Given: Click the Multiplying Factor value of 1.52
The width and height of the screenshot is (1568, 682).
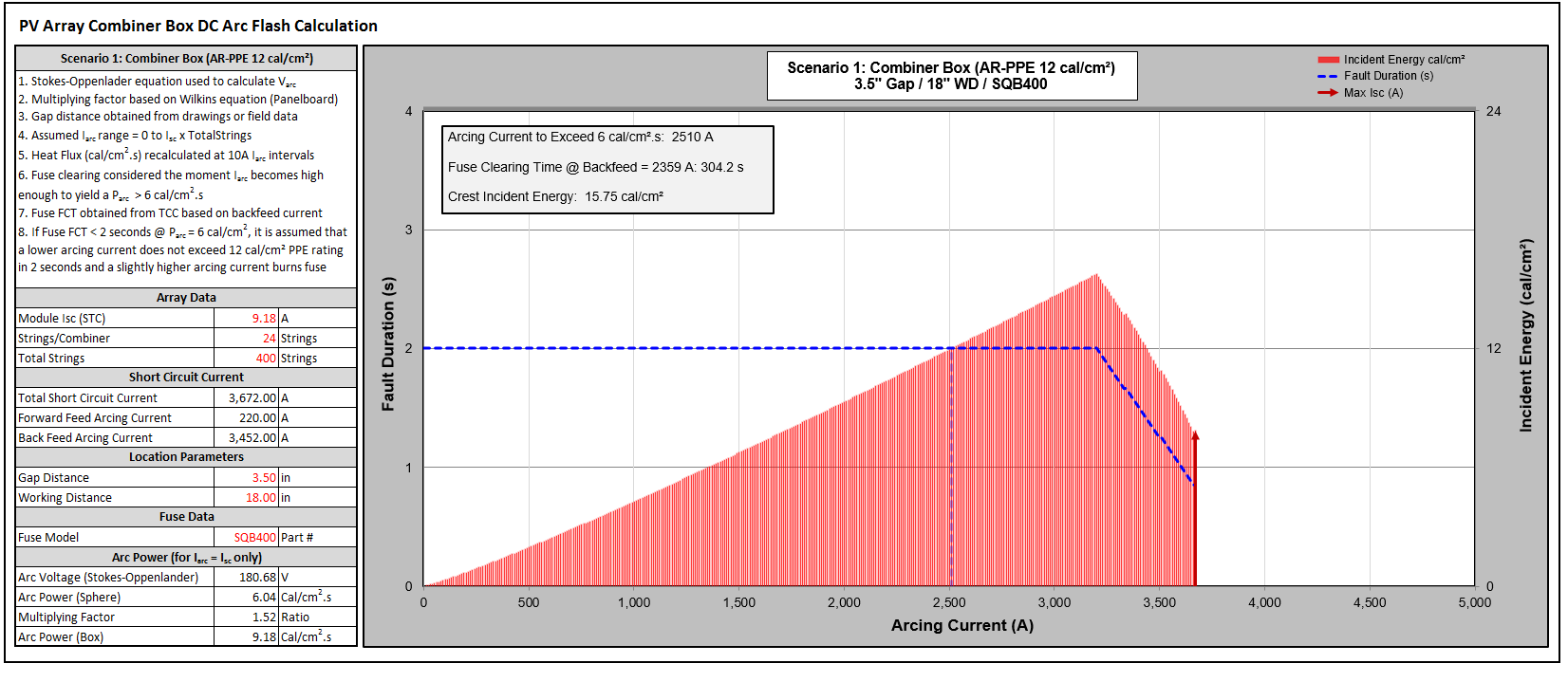Looking at the screenshot, I should coord(246,617).
